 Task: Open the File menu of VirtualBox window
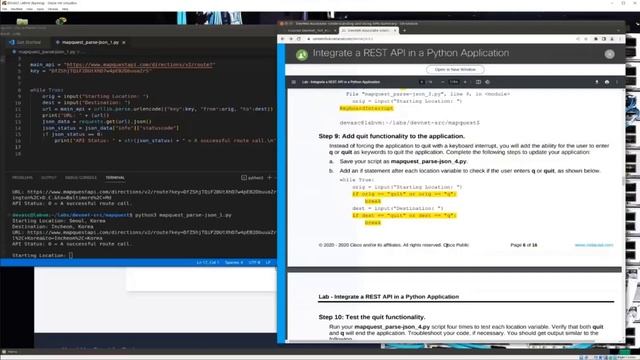[x=4, y=9]
